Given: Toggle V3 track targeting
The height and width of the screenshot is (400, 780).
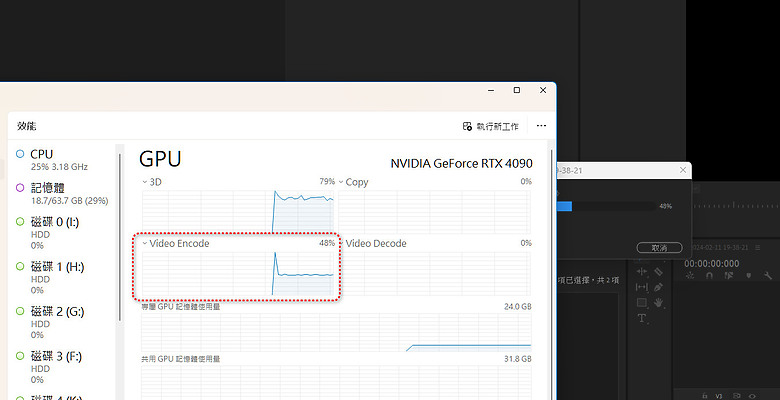Looking at the screenshot, I should coord(719,396).
